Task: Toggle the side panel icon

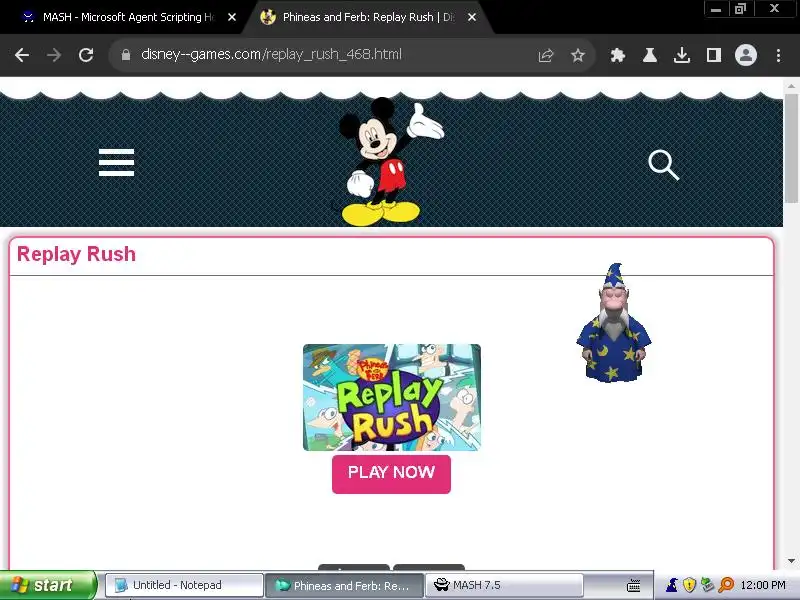Action: pyautogui.click(x=714, y=55)
